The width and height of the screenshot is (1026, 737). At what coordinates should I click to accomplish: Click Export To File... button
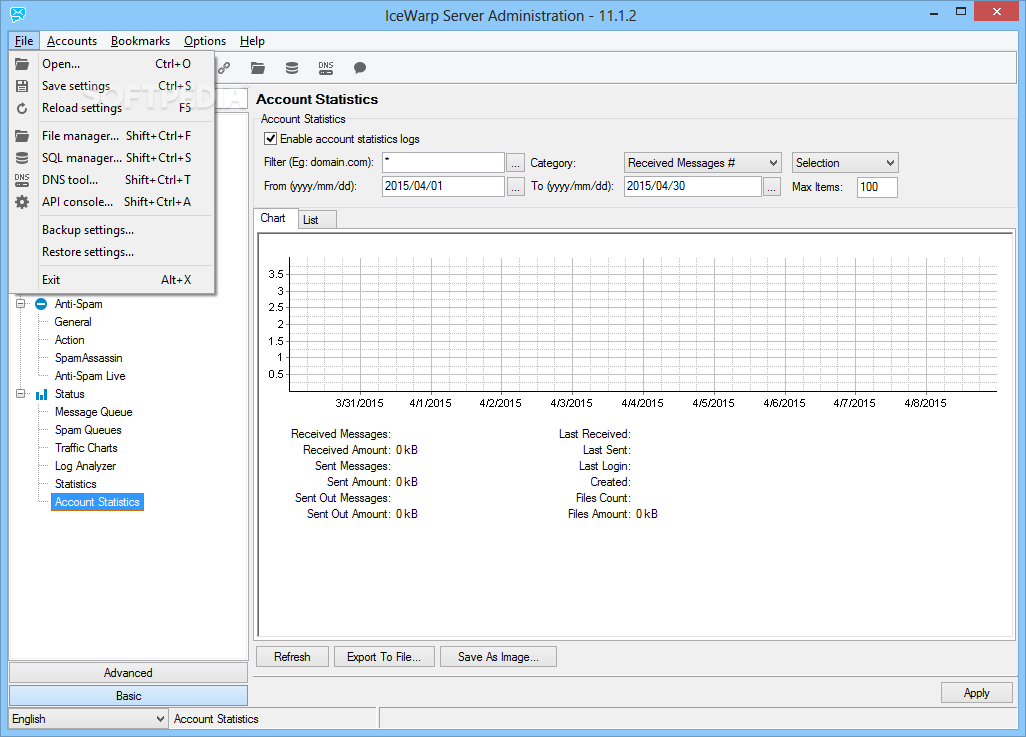(x=384, y=656)
